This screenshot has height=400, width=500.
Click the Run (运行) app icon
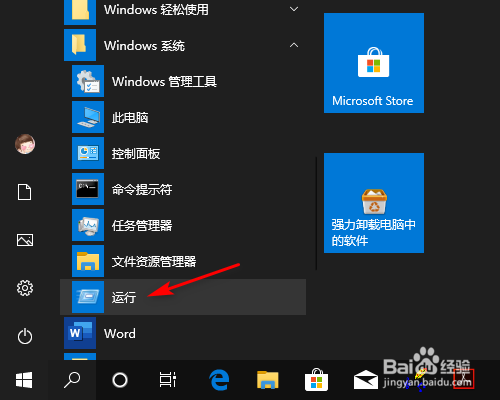pyautogui.click(x=88, y=297)
